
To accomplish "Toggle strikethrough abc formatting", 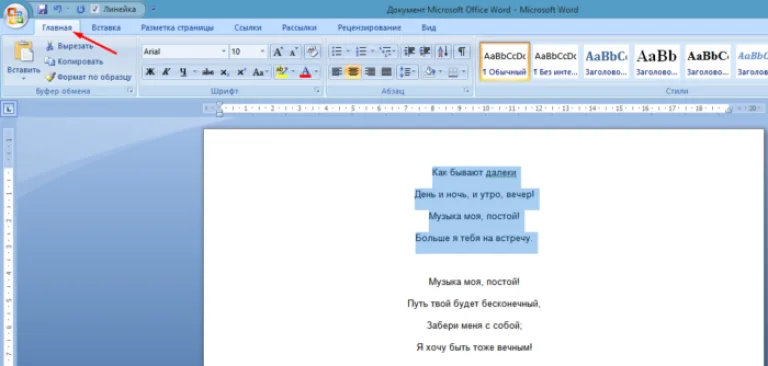I will [208, 72].
